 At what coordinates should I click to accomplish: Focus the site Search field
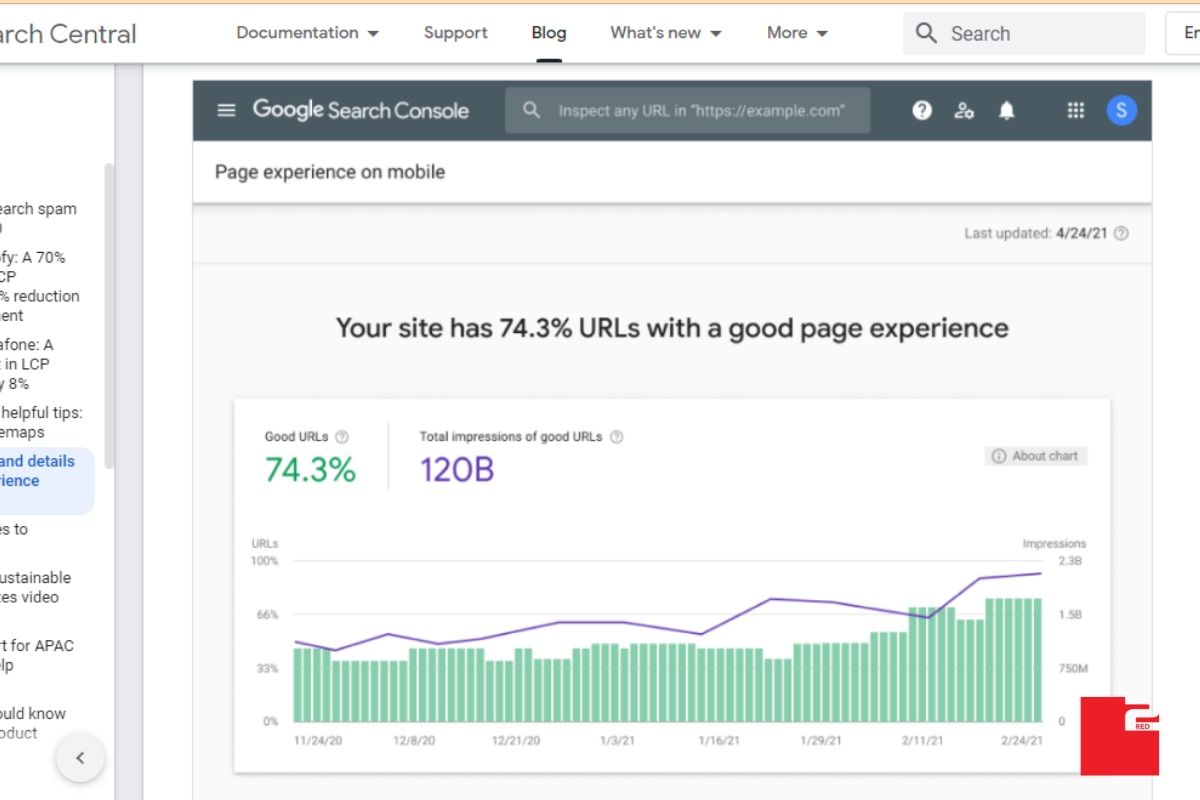(x=1024, y=33)
